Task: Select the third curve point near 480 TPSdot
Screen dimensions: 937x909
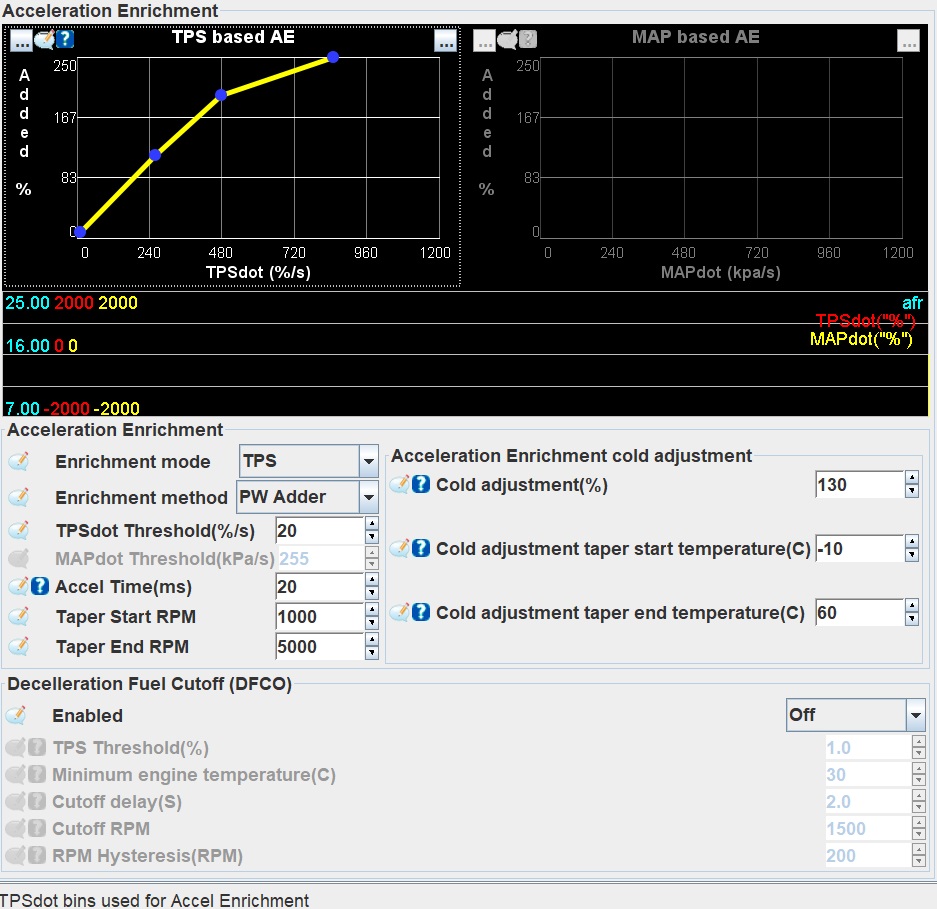Action: coord(221,95)
